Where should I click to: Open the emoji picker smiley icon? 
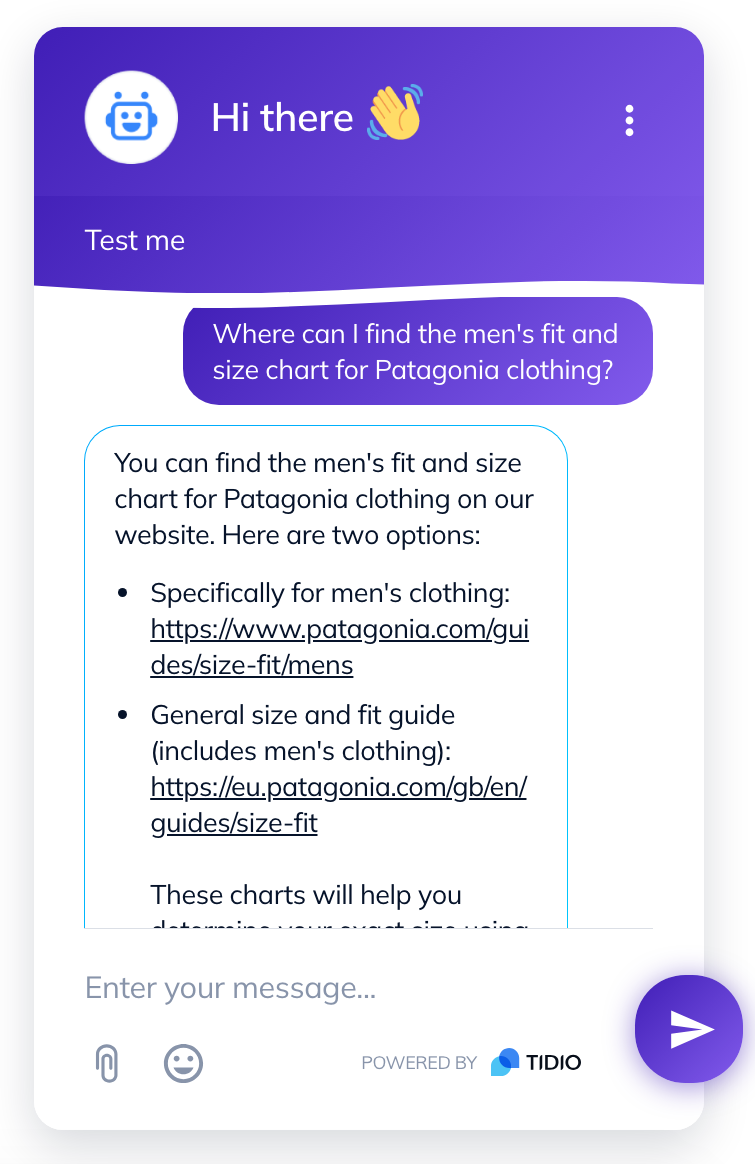pyautogui.click(x=183, y=1063)
